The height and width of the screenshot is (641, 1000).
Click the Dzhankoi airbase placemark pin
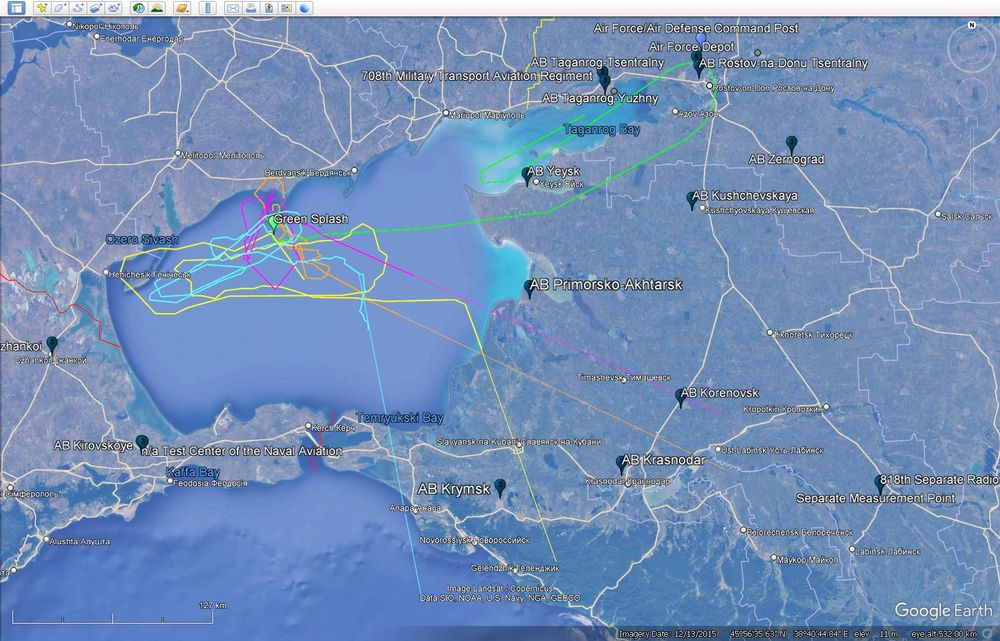pos(52,345)
